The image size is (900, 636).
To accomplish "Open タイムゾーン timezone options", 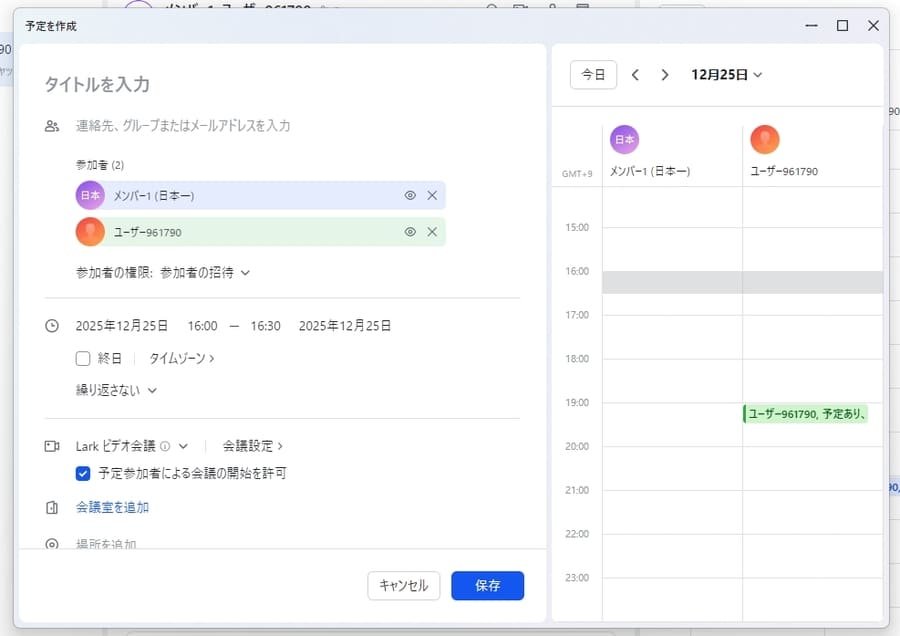I will pyautogui.click(x=182, y=358).
